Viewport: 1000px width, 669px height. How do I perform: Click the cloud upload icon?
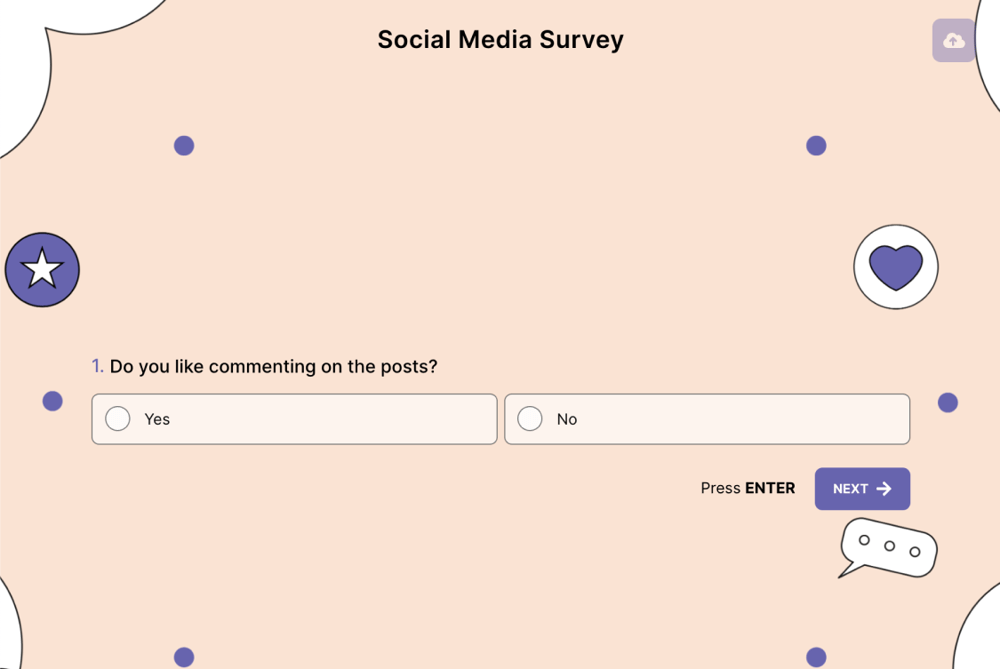pyautogui.click(x=952, y=40)
